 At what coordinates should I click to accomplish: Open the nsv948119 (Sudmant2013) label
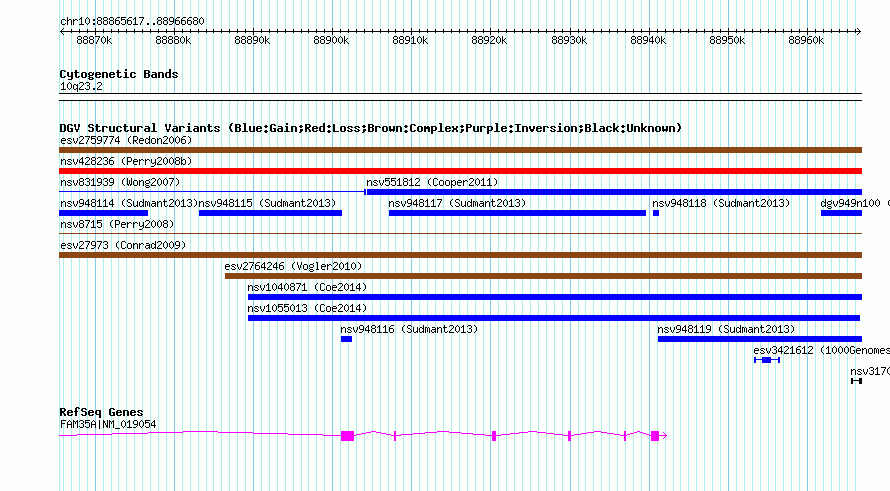(x=726, y=329)
